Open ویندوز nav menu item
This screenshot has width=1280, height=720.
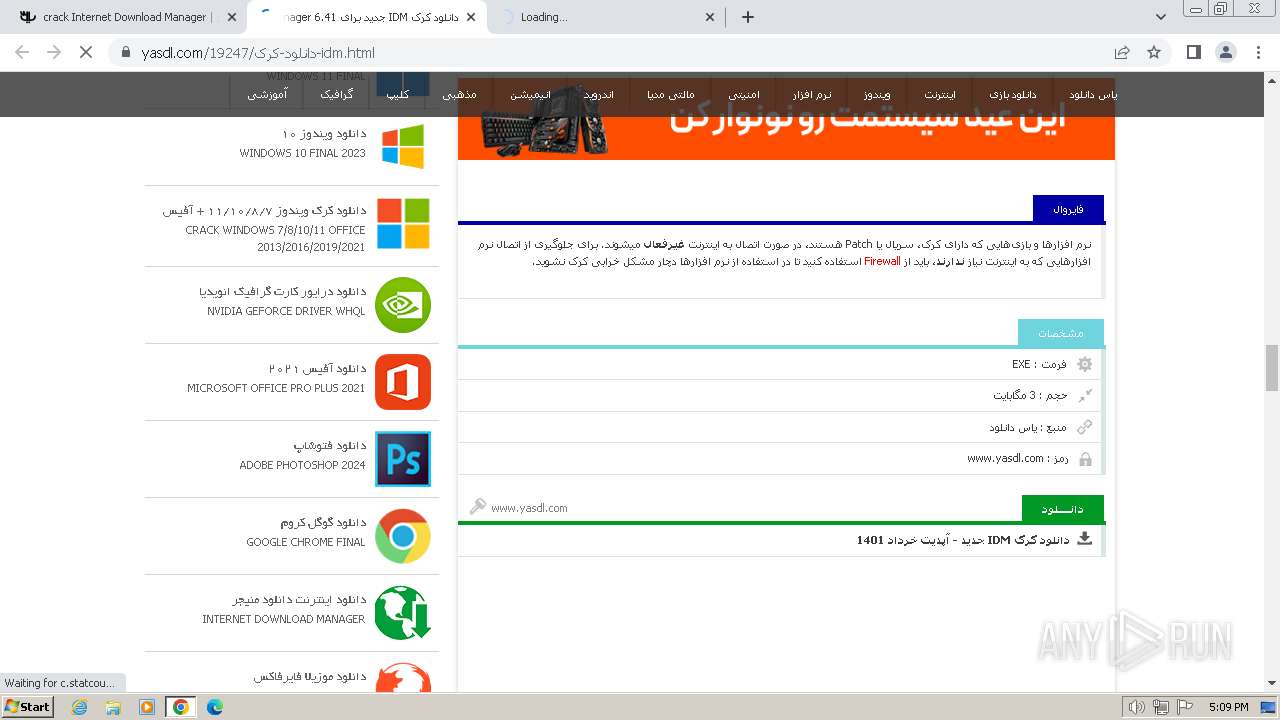(x=877, y=95)
